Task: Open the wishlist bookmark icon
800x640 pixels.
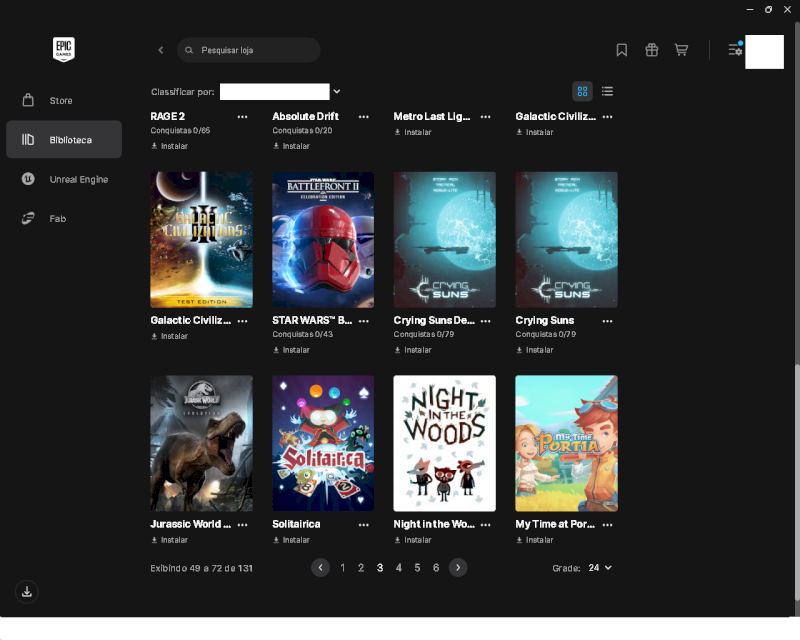Action: [x=621, y=50]
